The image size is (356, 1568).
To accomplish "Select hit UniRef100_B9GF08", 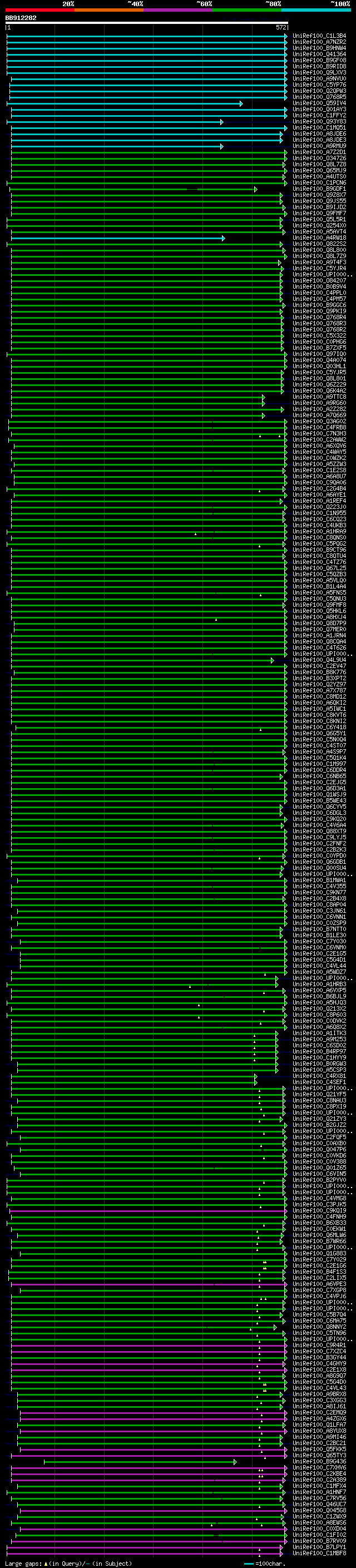I will pyautogui.click(x=319, y=60).
